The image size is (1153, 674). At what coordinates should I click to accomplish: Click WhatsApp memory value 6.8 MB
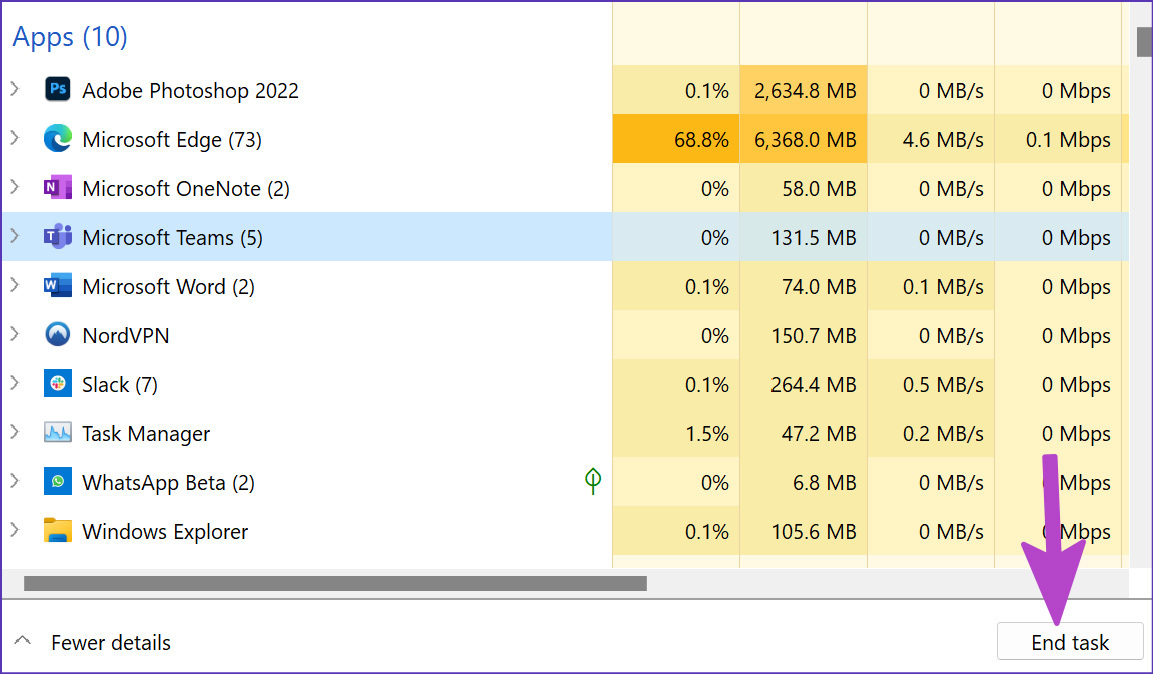(825, 483)
